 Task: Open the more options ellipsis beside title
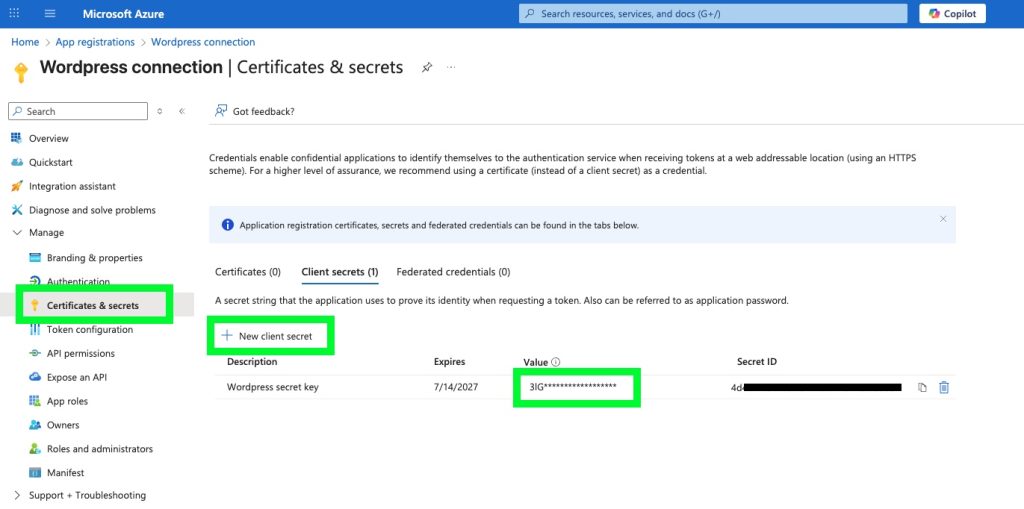tap(451, 68)
